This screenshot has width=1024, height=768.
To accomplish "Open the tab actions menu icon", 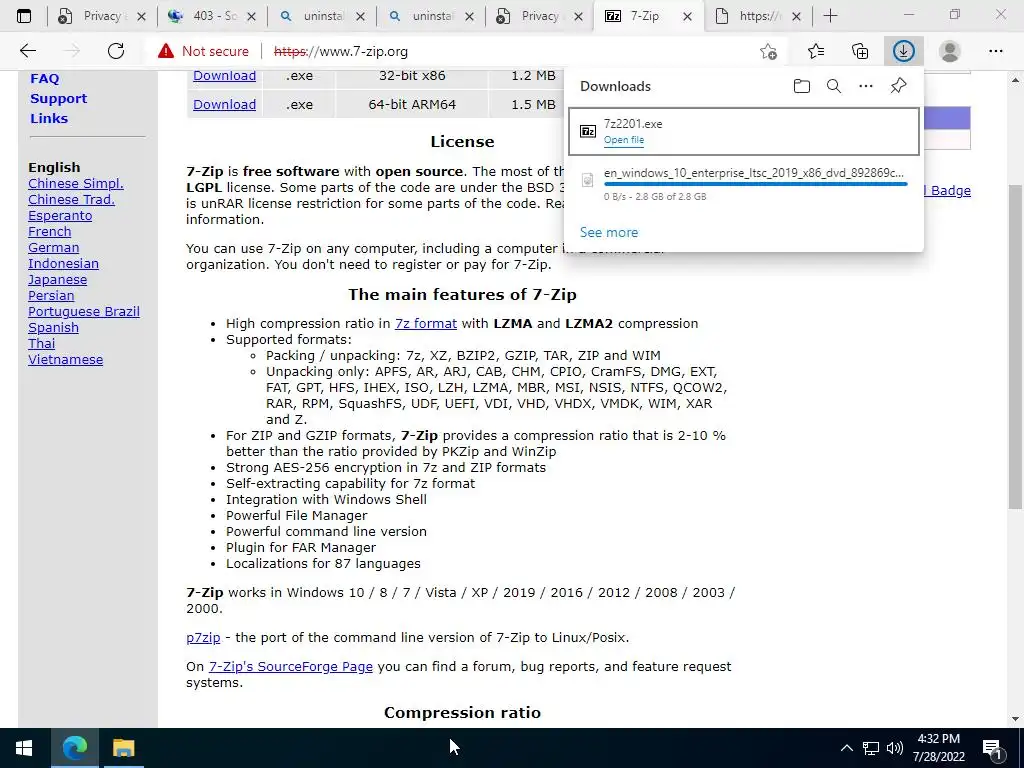I will tap(24, 16).
